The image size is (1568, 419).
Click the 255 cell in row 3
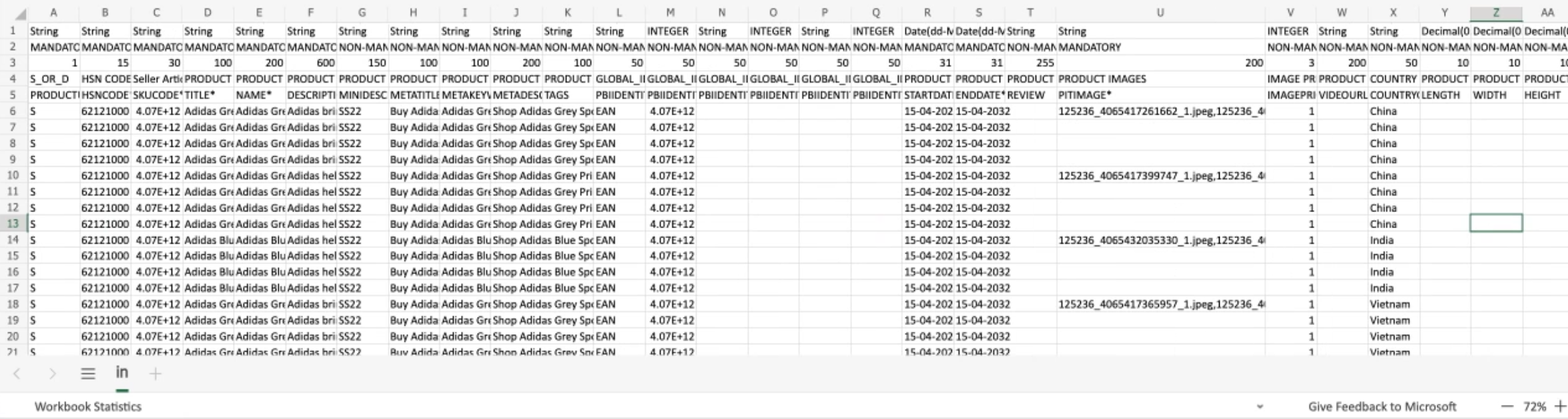click(x=1030, y=63)
